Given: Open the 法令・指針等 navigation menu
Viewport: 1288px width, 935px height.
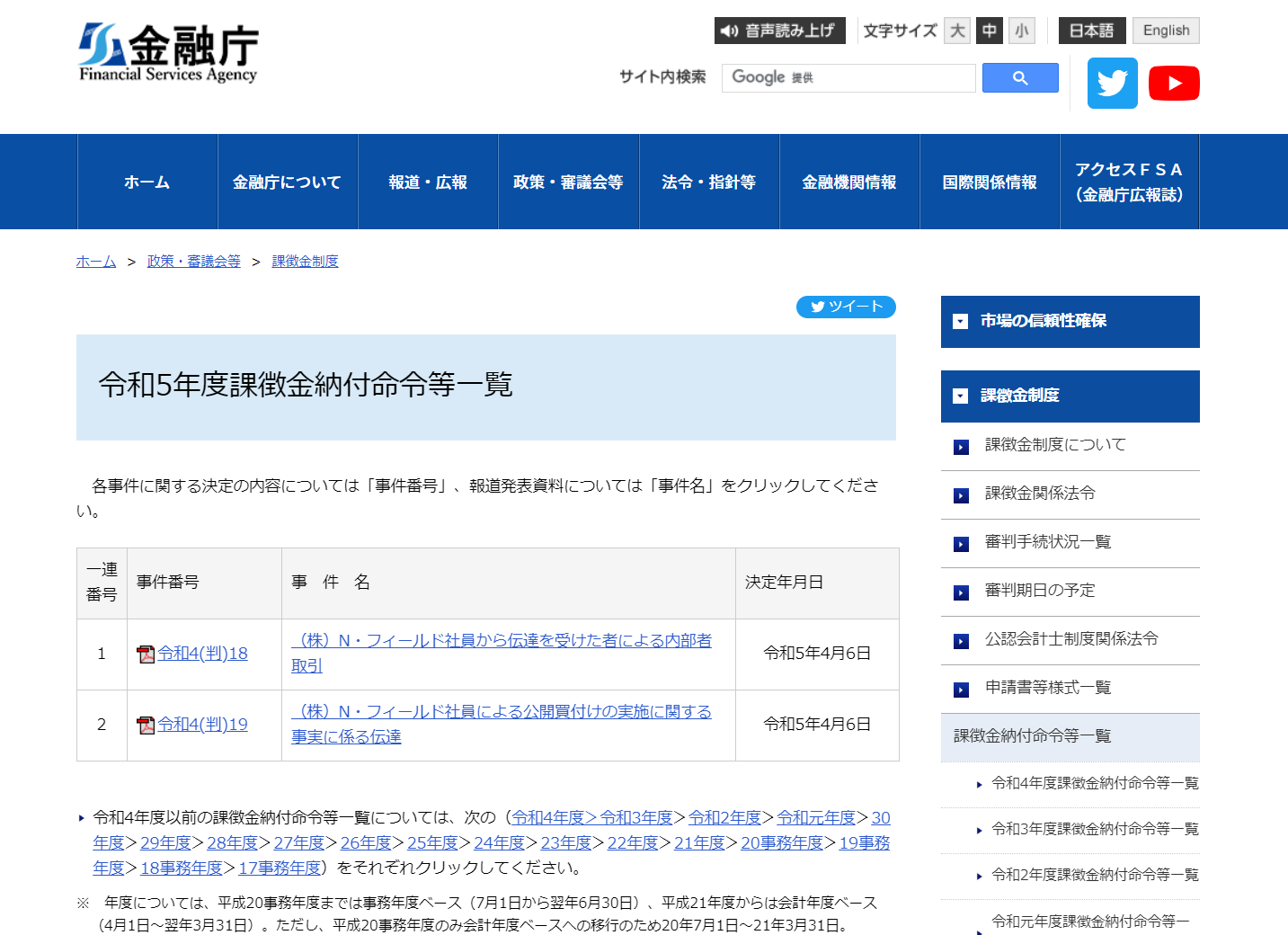Looking at the screenshot, I should (x=707, y=182).
